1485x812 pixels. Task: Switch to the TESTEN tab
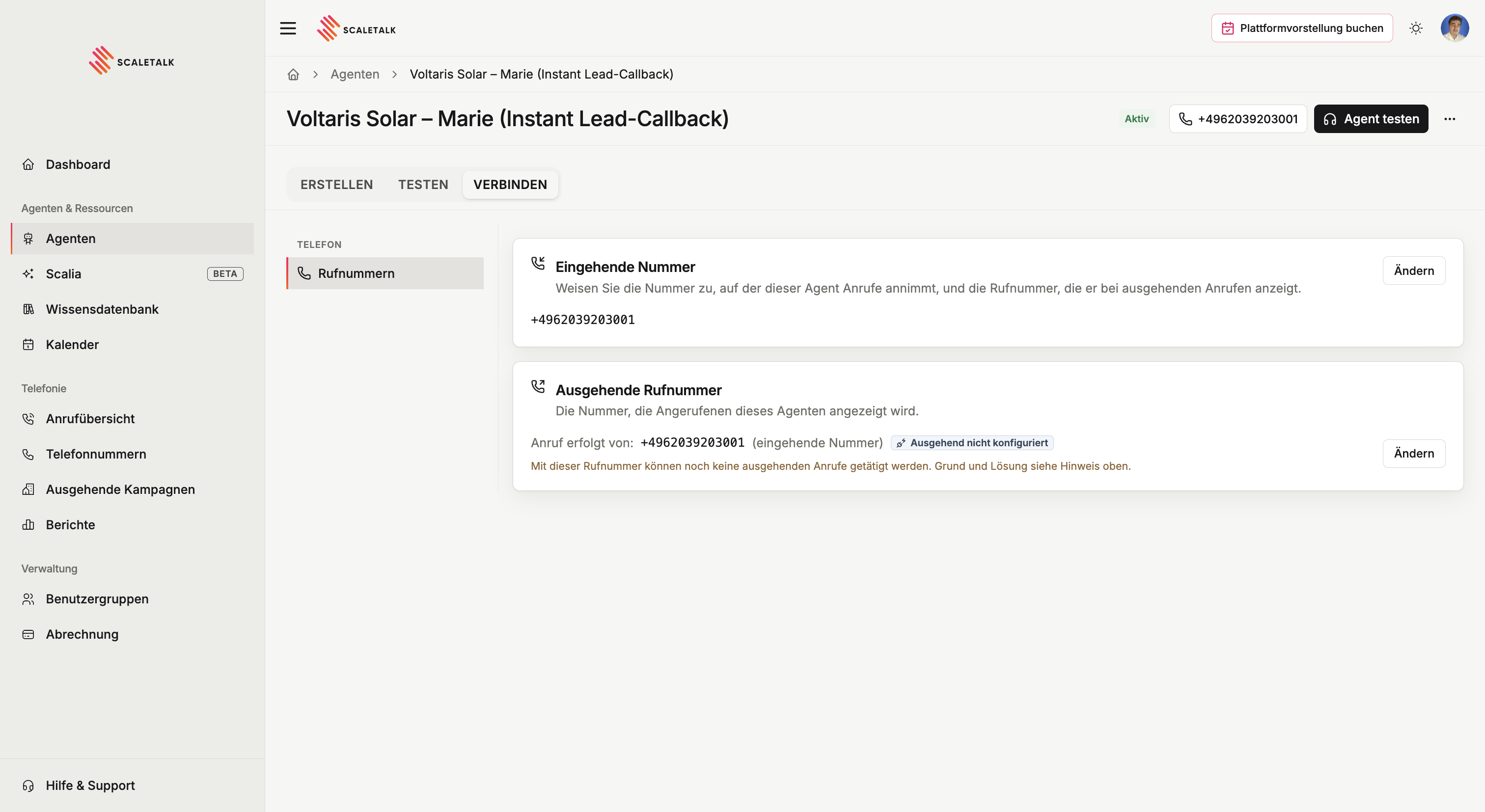[423, 185]
